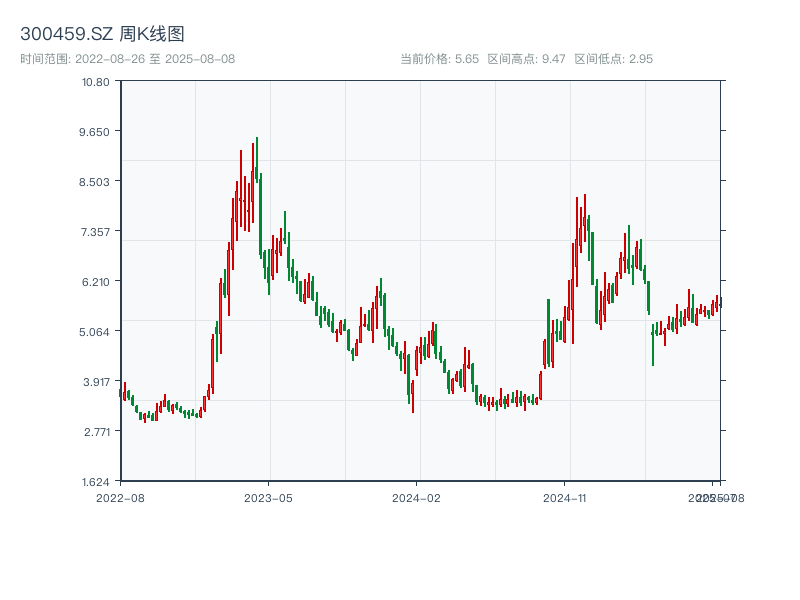Screen dimensions: 800x600
Task: Click x-axis label 2022-08
Action: pos(120,498)
